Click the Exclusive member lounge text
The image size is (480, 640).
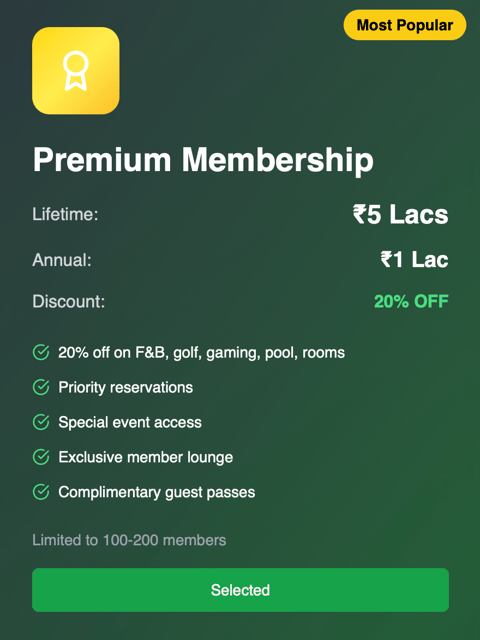(146, 458)
